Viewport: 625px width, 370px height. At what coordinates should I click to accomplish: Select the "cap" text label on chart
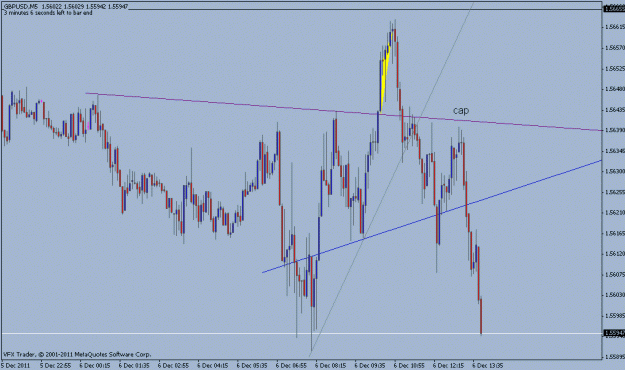coord(461,111)
